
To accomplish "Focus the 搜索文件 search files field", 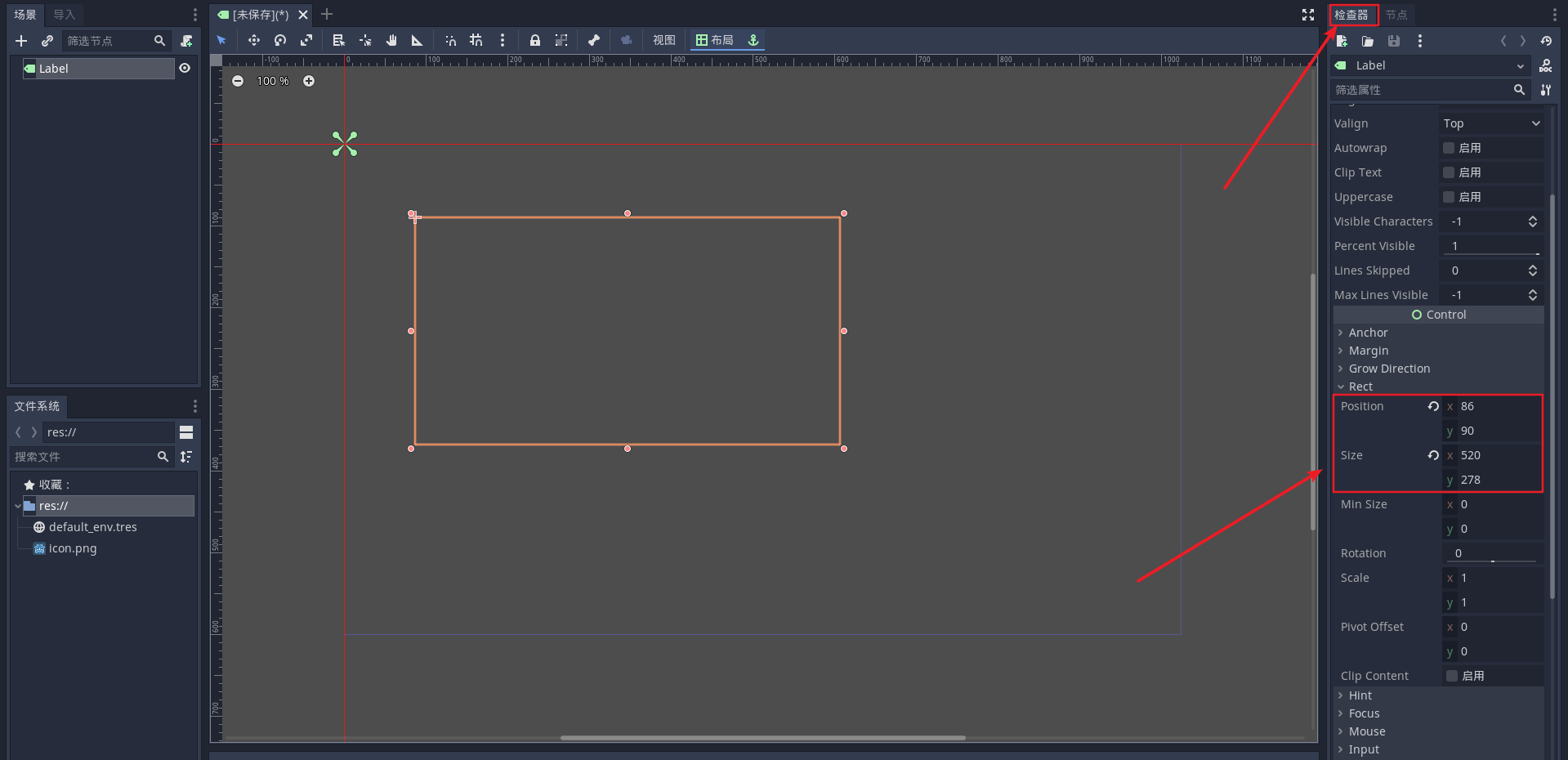I will (91, 457).
